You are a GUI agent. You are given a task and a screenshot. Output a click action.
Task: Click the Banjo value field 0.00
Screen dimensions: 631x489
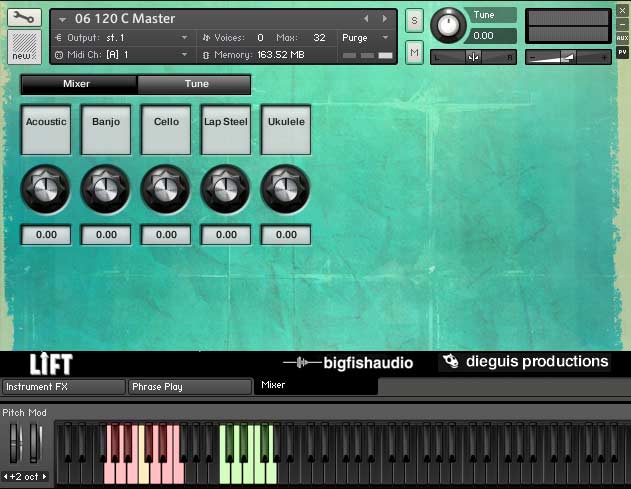(x=106, y=235)
